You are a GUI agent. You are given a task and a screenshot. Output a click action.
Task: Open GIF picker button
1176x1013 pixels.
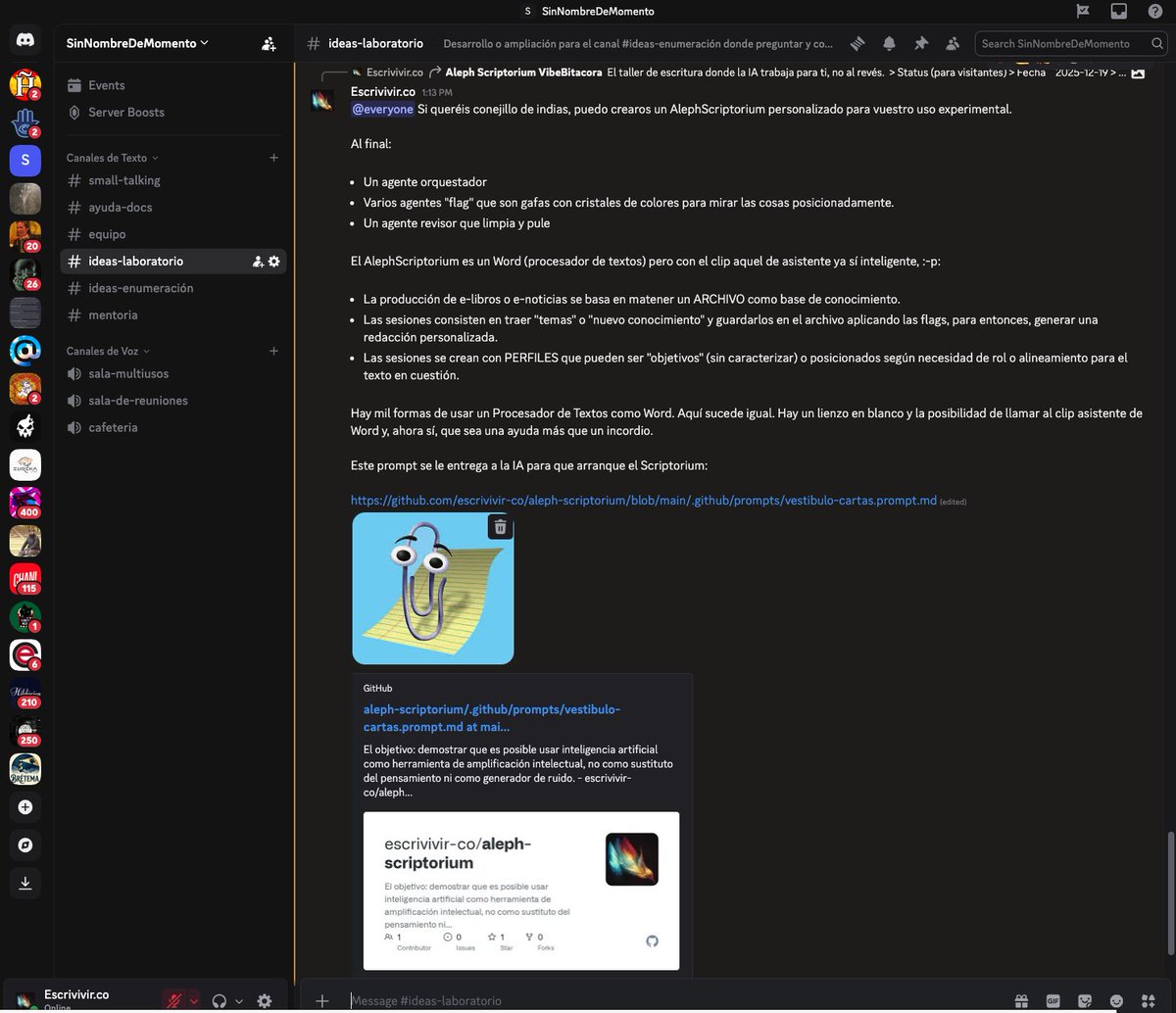click(1053, 1001)
